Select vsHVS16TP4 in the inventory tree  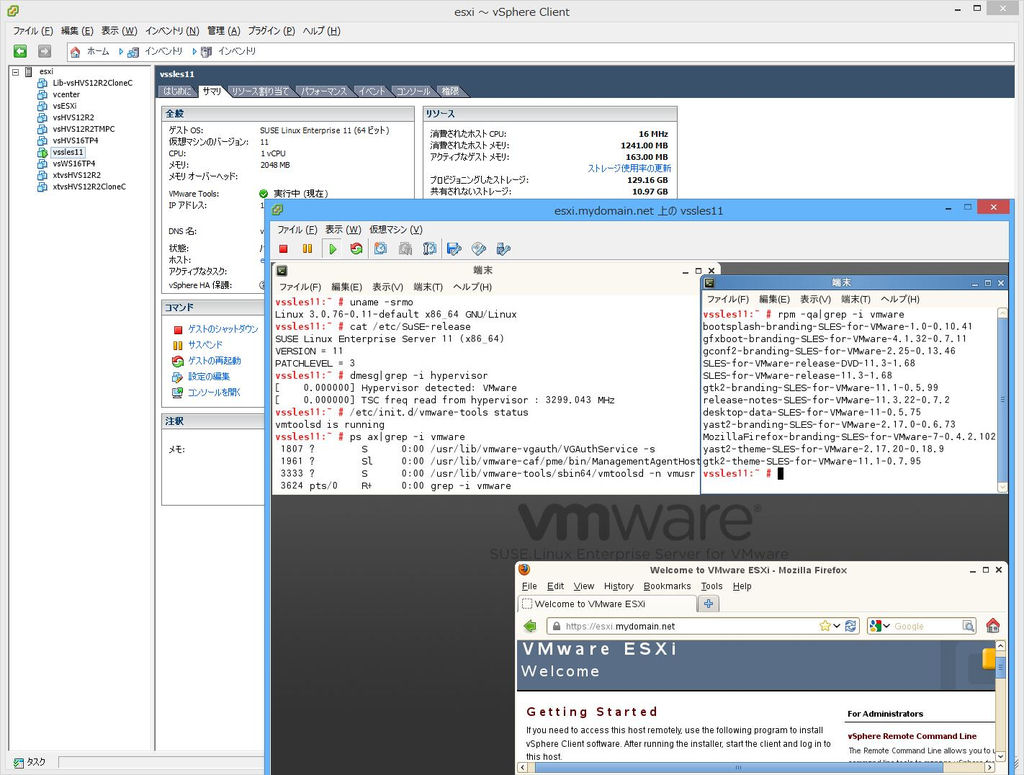coord(75,140)
